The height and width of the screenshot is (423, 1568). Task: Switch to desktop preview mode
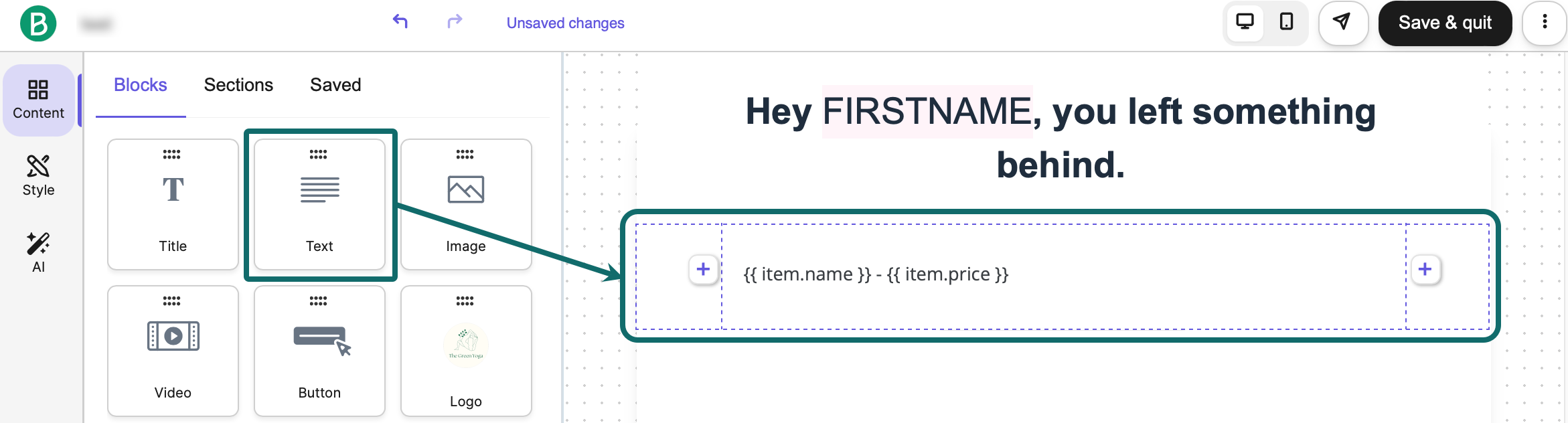[x=1245, y=22]
